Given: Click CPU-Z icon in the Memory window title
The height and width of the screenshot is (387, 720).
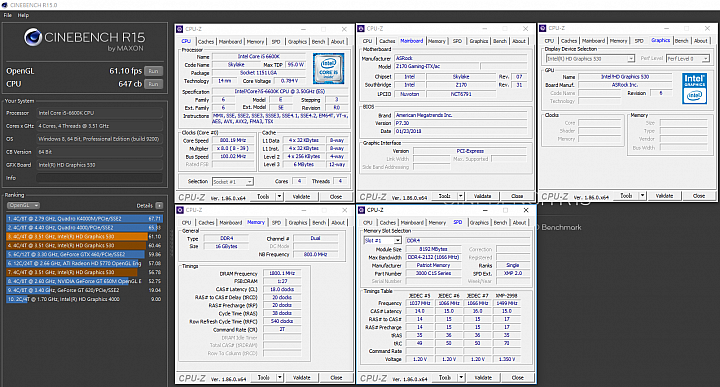Looking at the screenshot, I should tap(180, 210).
